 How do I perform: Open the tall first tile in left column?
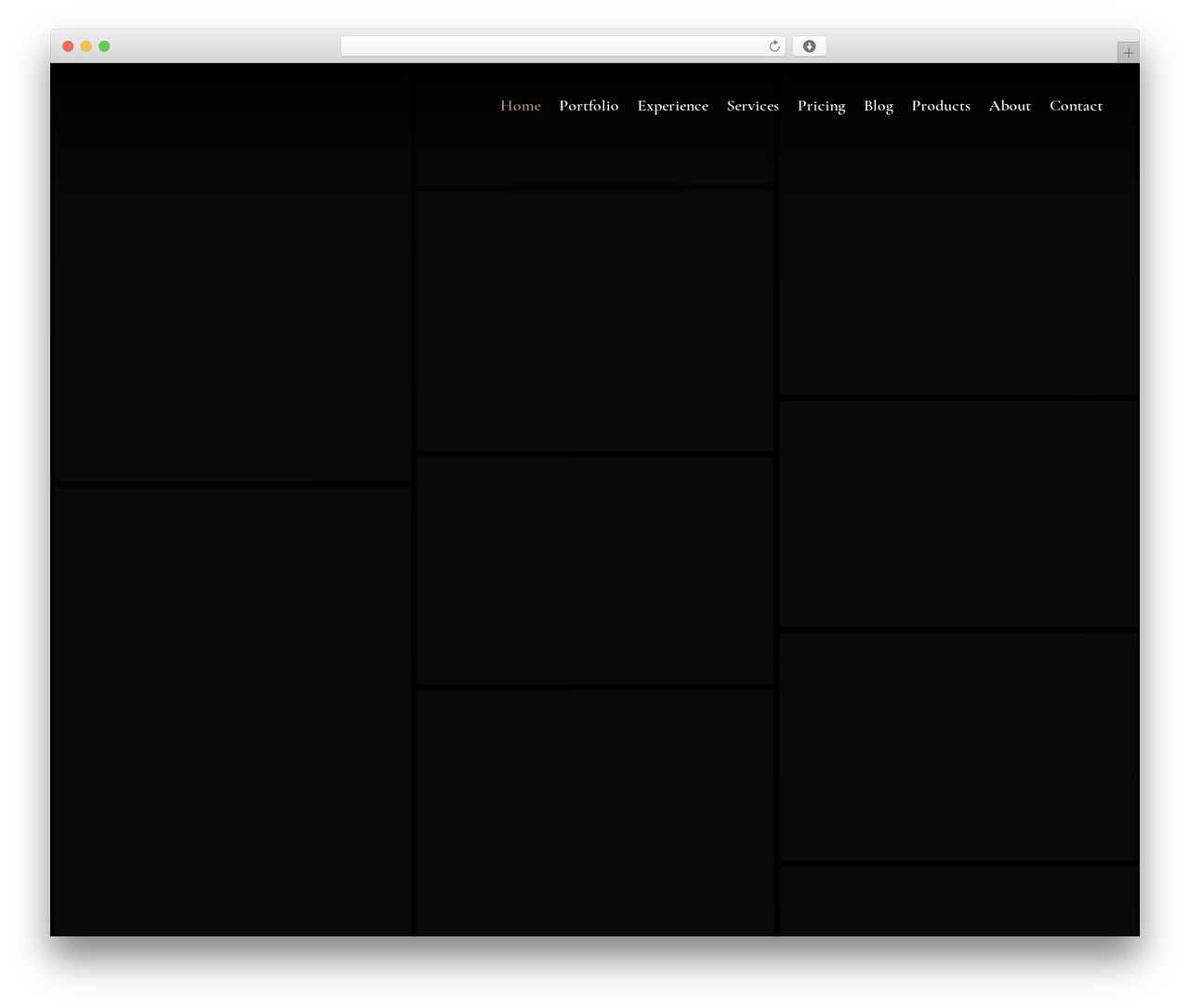click(232, 272)
